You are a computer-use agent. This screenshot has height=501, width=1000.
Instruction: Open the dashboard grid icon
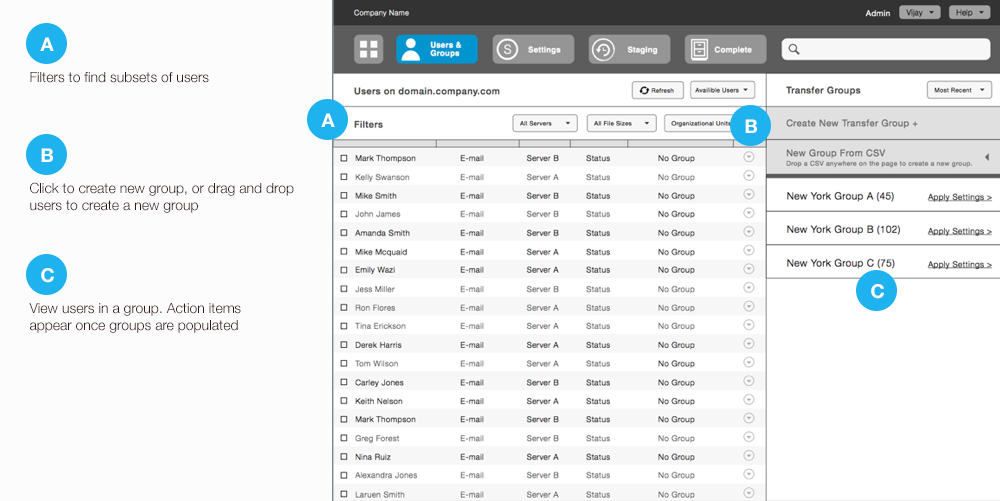click(x=369, y=49)
